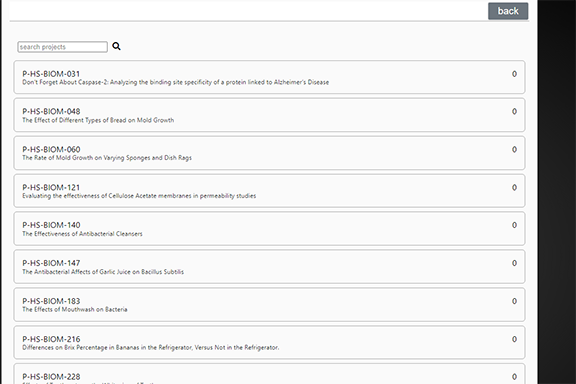Select project P-HS-BIOM-183
This screenshot has width=576, height=384.
click(269, 305)
